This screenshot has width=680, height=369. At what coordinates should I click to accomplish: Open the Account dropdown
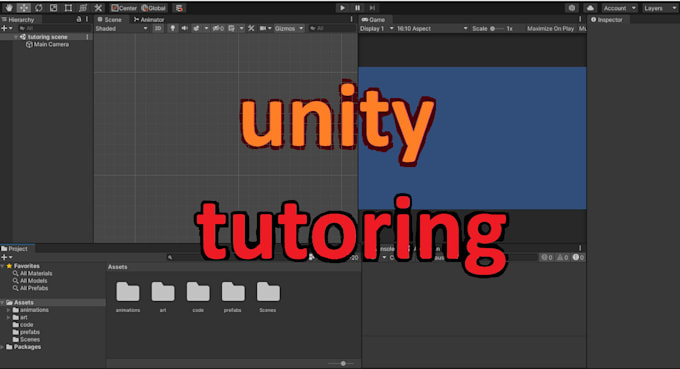[619, 8]
